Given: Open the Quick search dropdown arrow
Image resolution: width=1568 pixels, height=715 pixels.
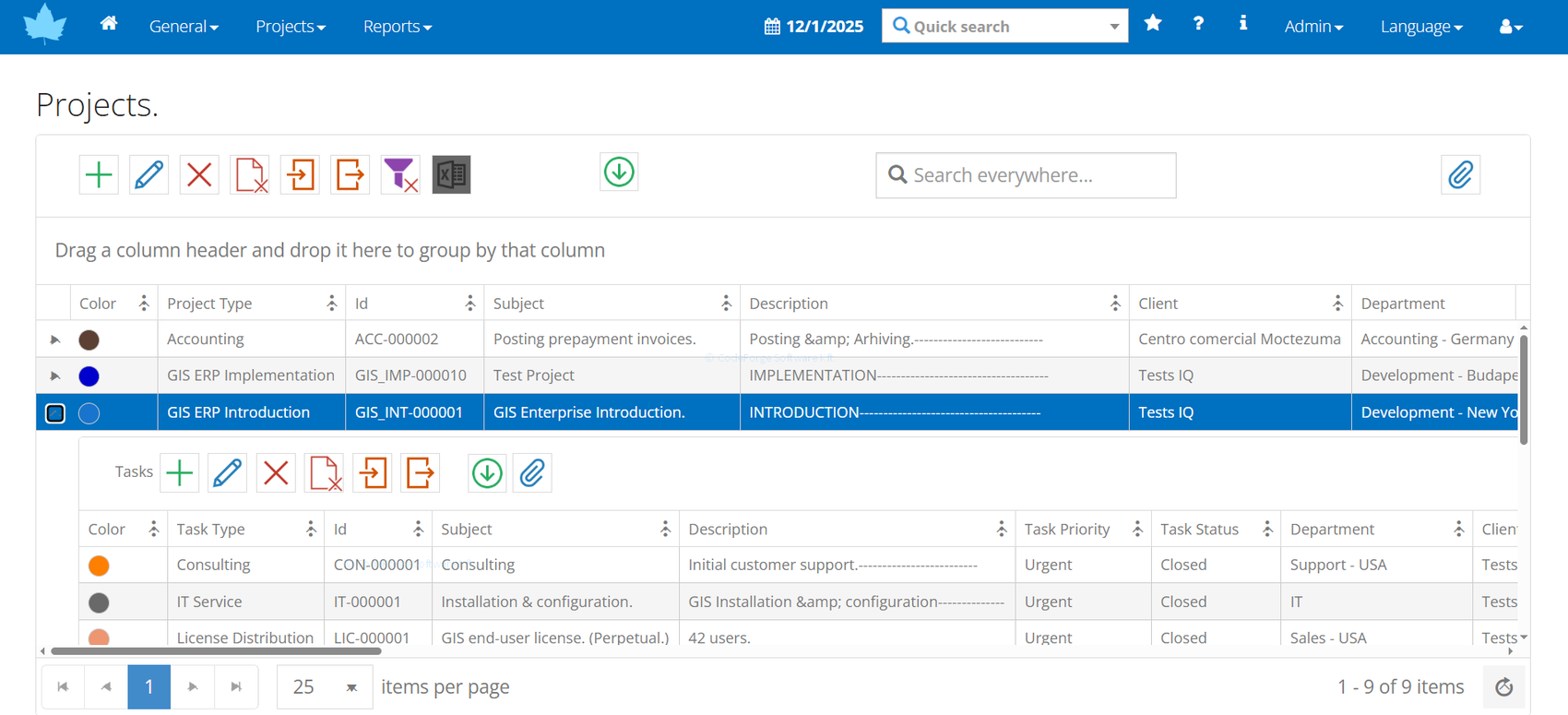Looking at the screenshot, I should click(x=1114, y=27).
